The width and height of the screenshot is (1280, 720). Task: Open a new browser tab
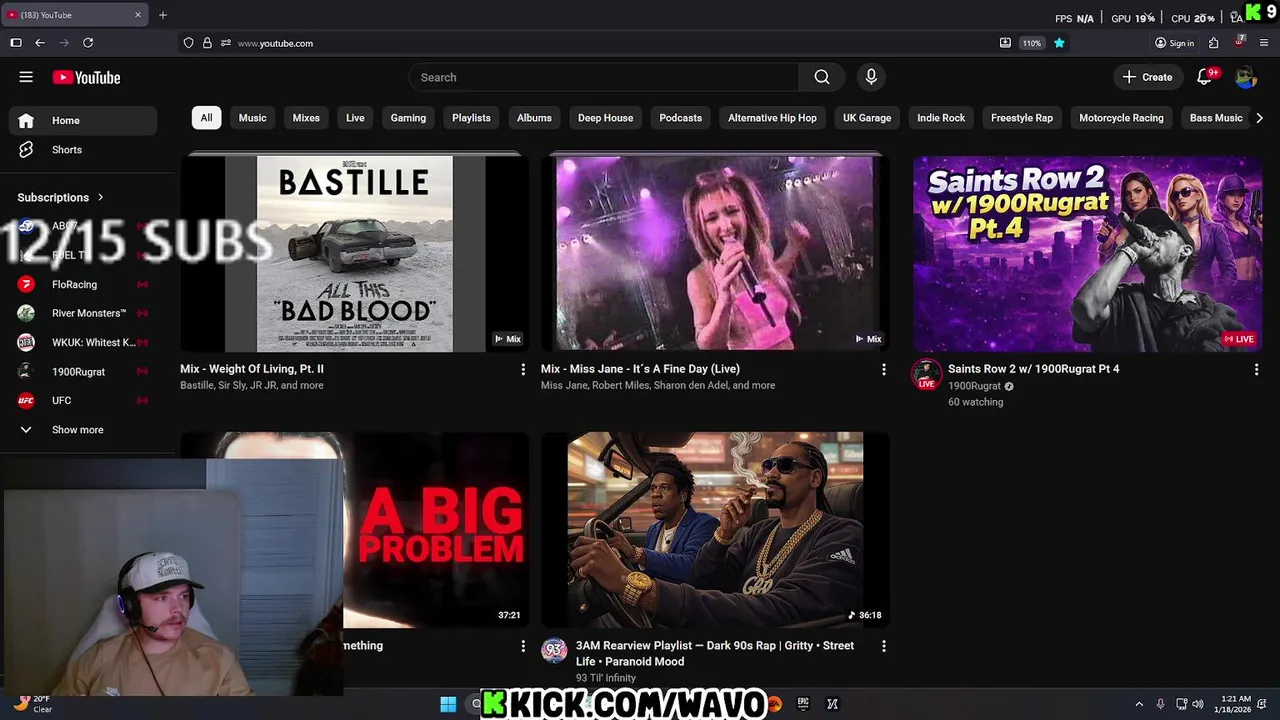click(x=163, y=15)
